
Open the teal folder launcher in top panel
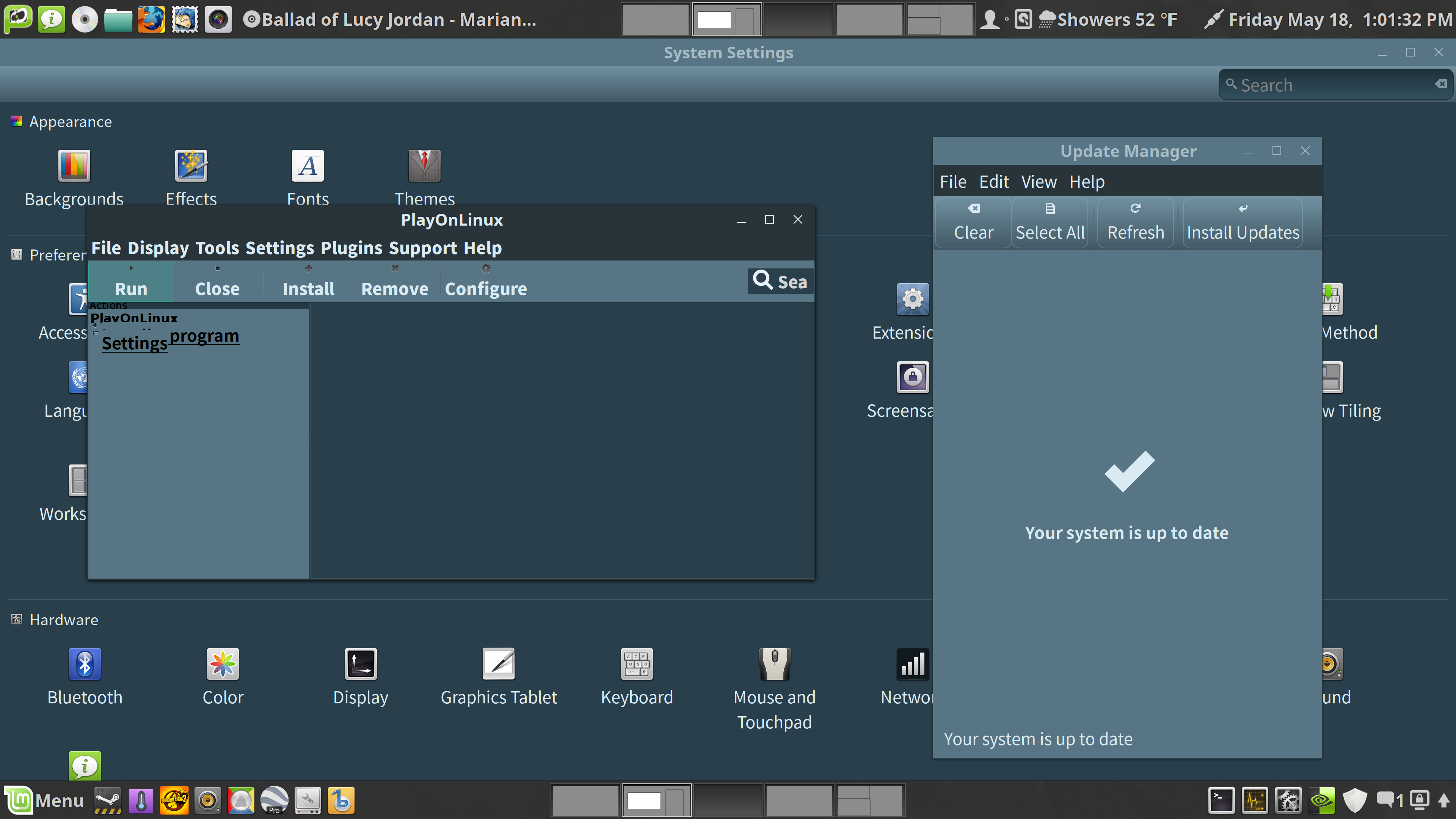click(118, 20)
